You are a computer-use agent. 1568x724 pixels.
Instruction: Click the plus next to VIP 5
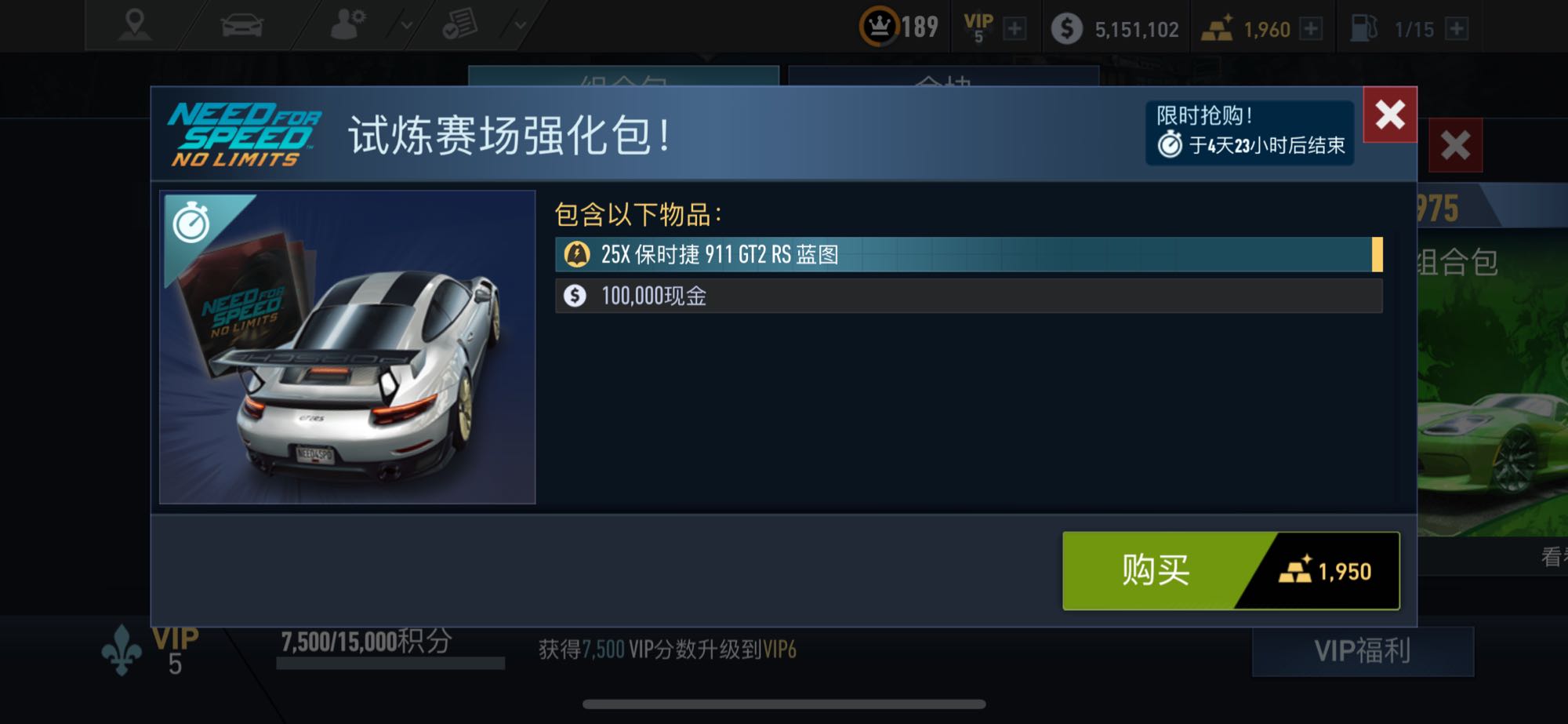(x=1014, y=29)
